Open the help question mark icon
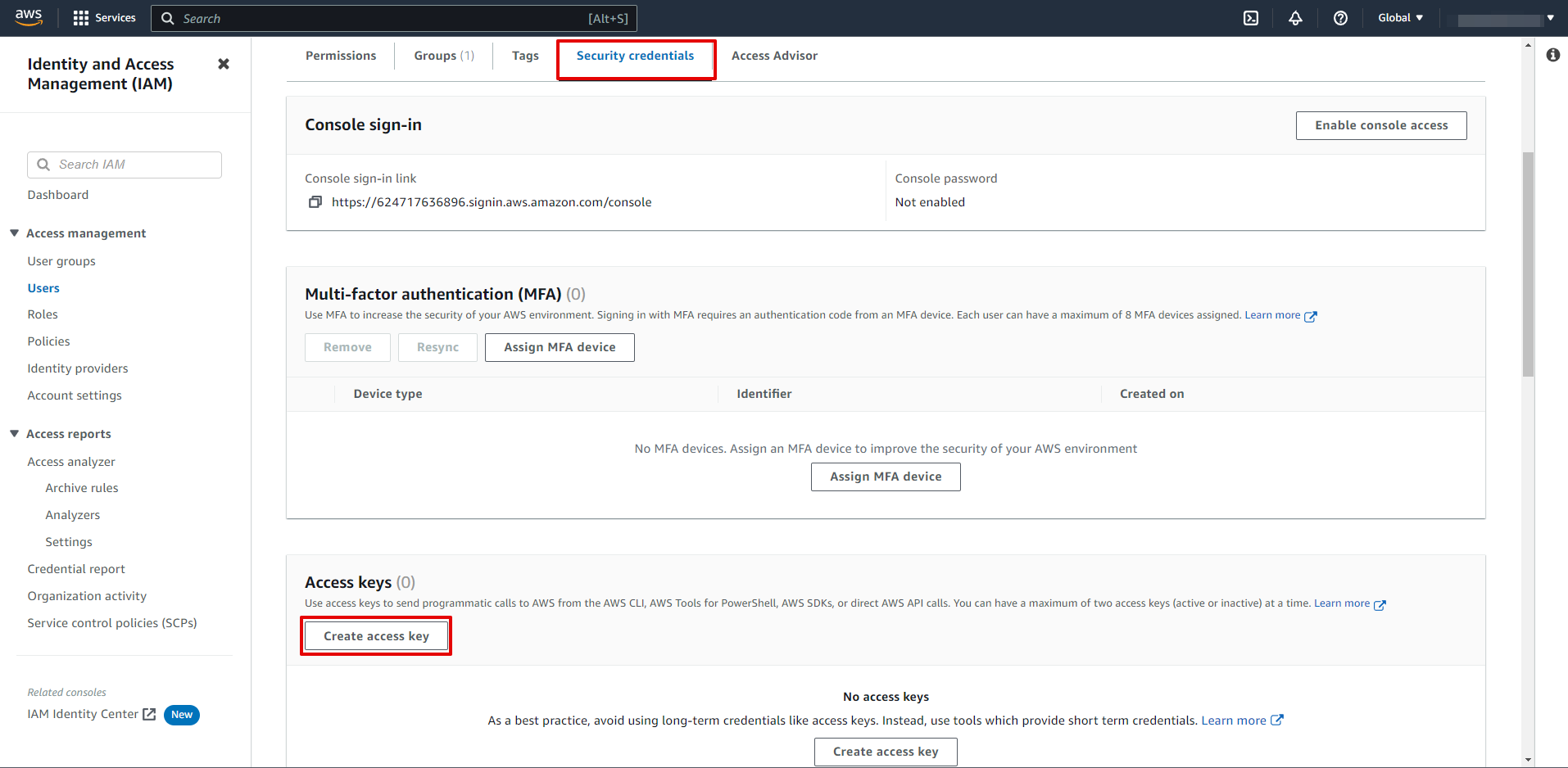 pyautogui.click(x=1340, y=18)
